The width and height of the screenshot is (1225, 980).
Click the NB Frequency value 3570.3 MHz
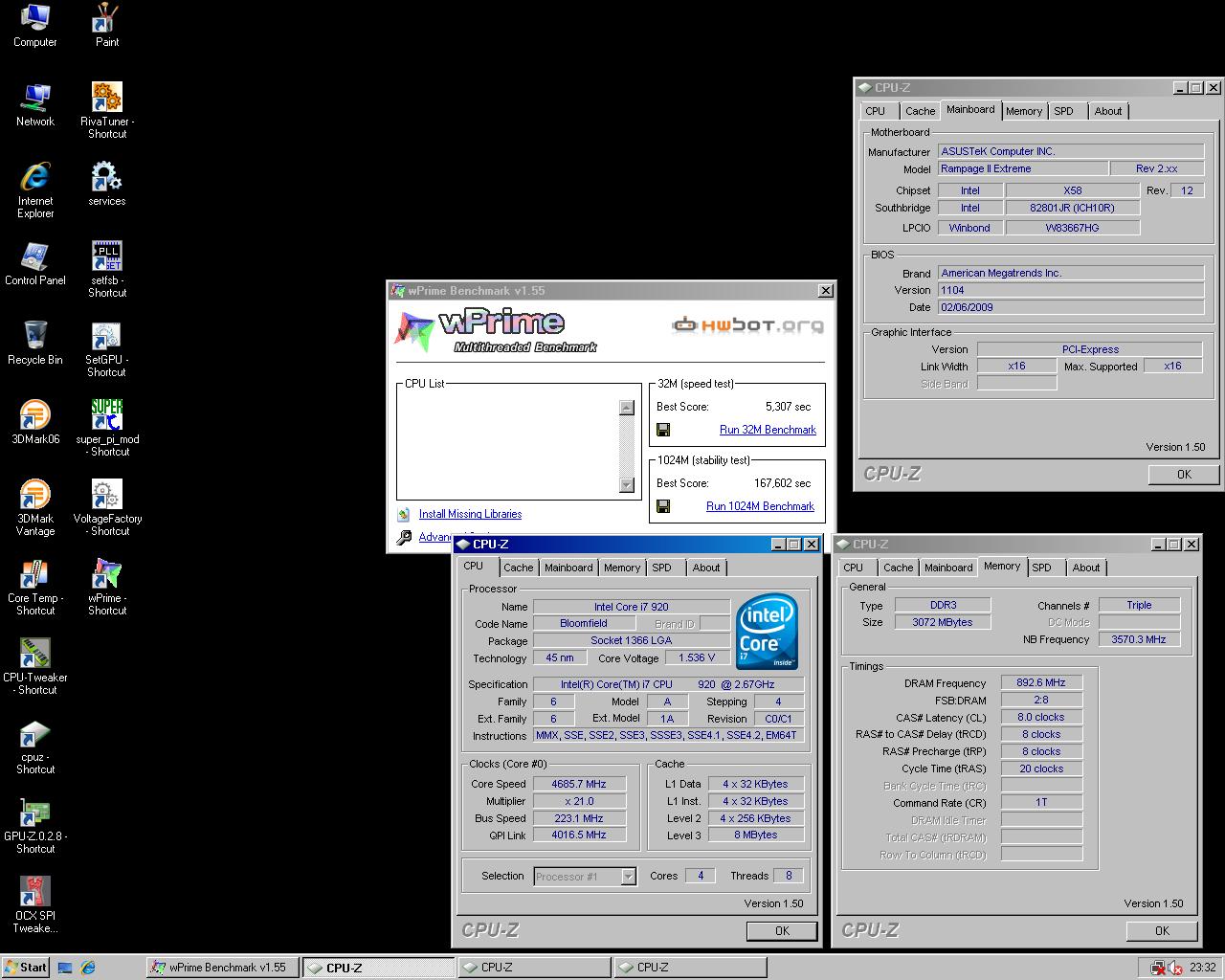click(x=1139, y=640)
